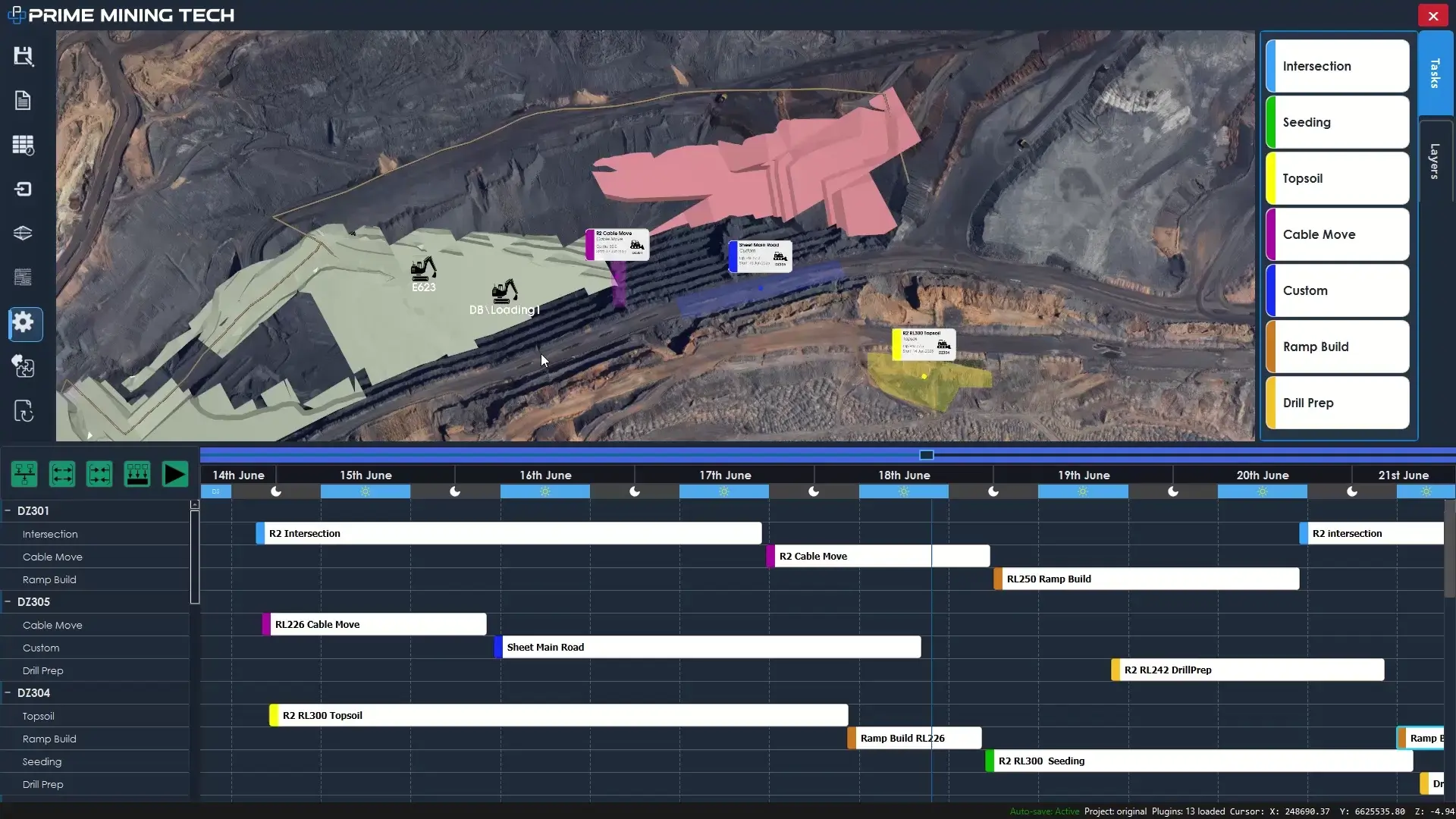
Task: Open the schedule table clock icon
Action: (x=24, y=145)
